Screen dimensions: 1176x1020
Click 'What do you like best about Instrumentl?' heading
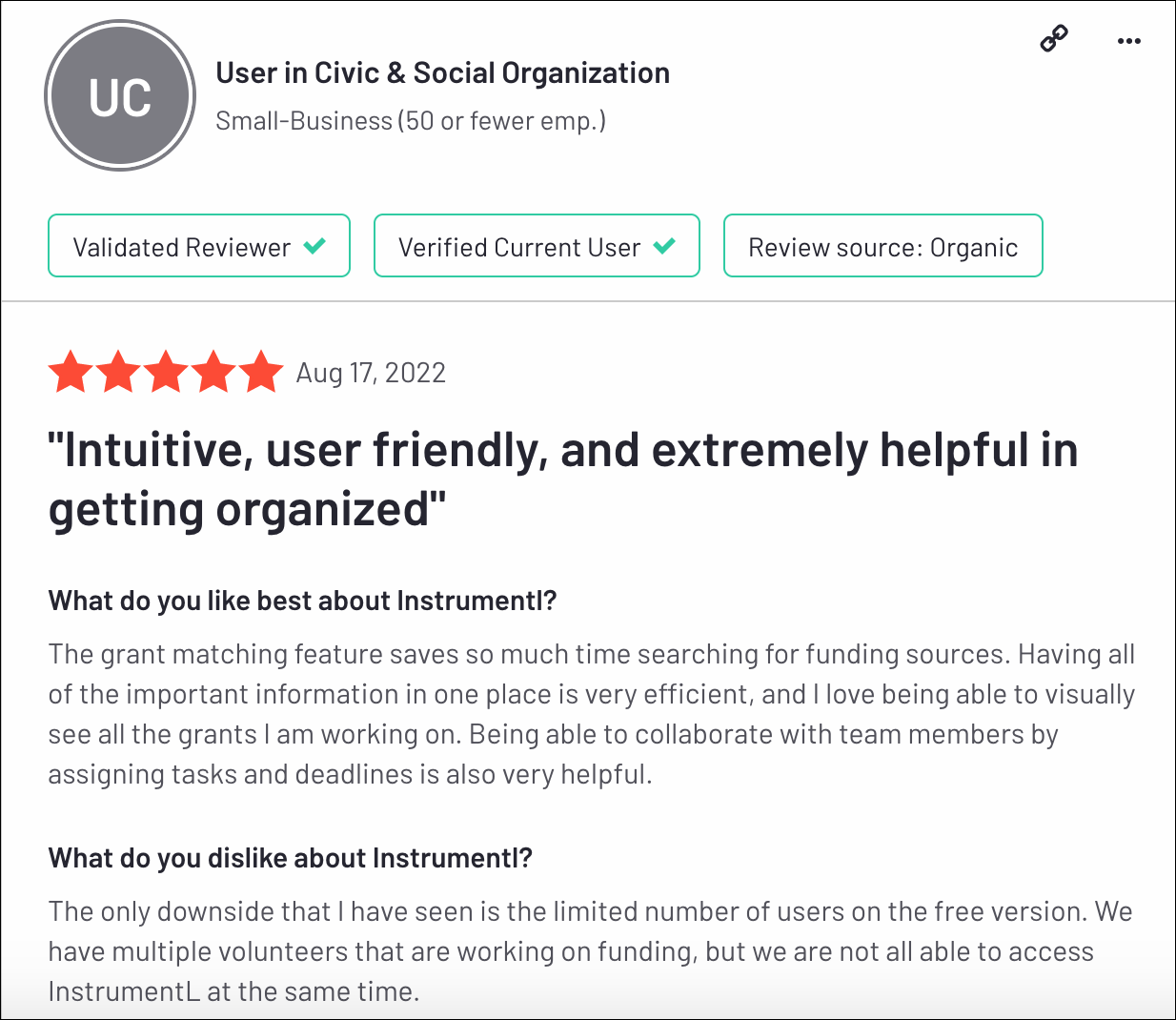[302, 601]
